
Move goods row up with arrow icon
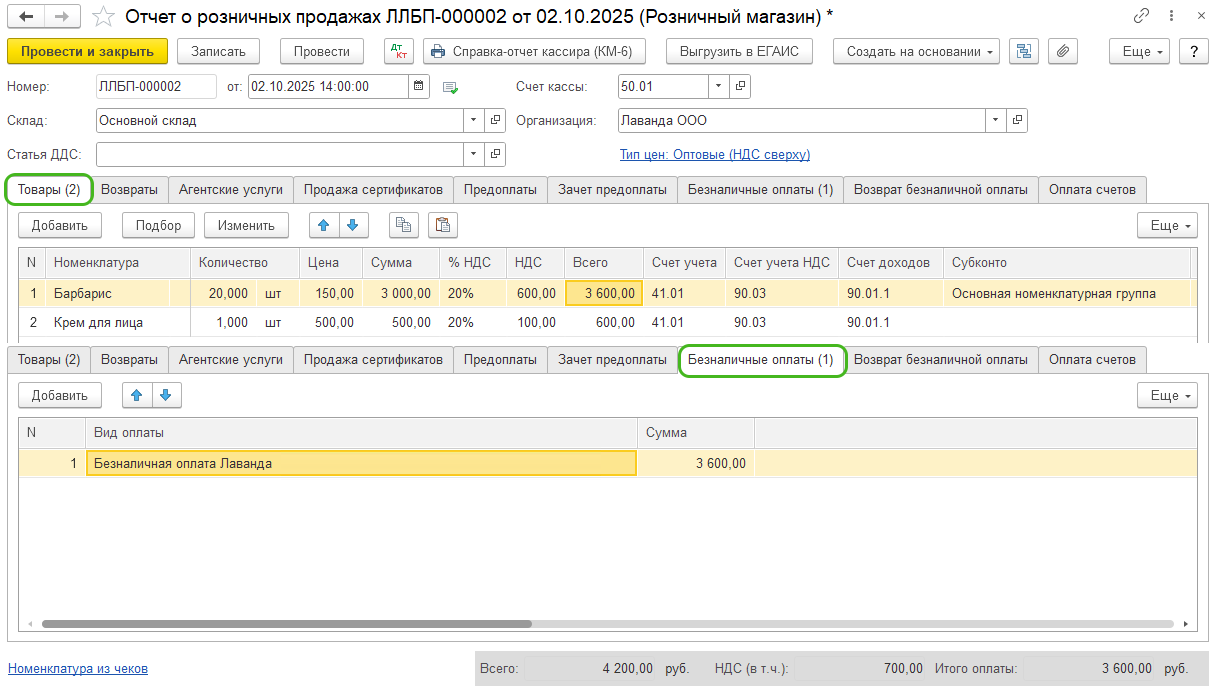click(x=323, y=225)
